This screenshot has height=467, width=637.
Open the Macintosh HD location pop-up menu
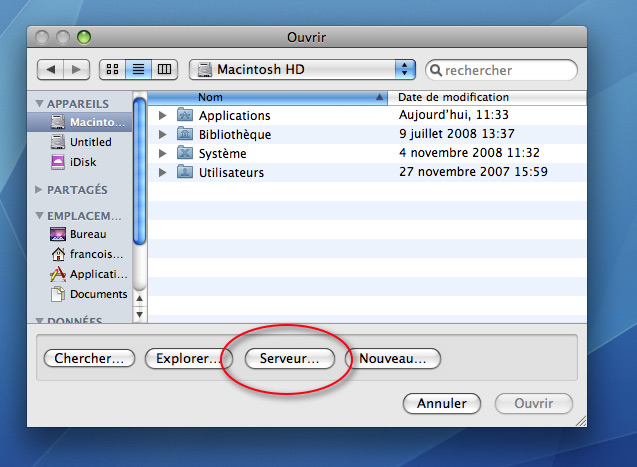[302, 69]
